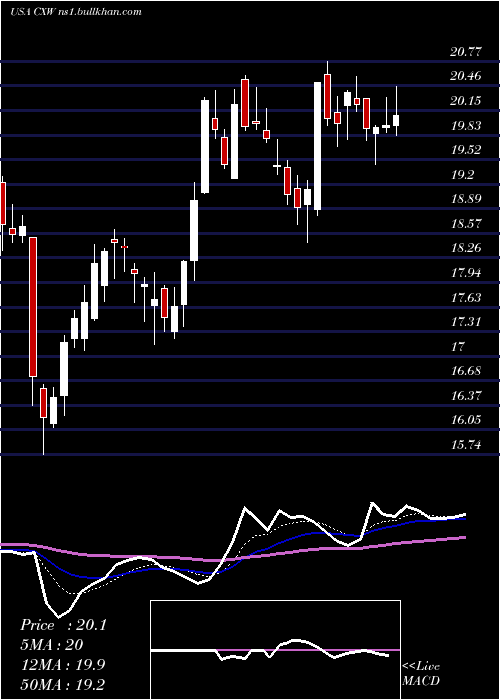The height and width of the screenshot is (700, 500).
Task: Click the MACD inset chart panel
Action: click(x=275, y=650)
